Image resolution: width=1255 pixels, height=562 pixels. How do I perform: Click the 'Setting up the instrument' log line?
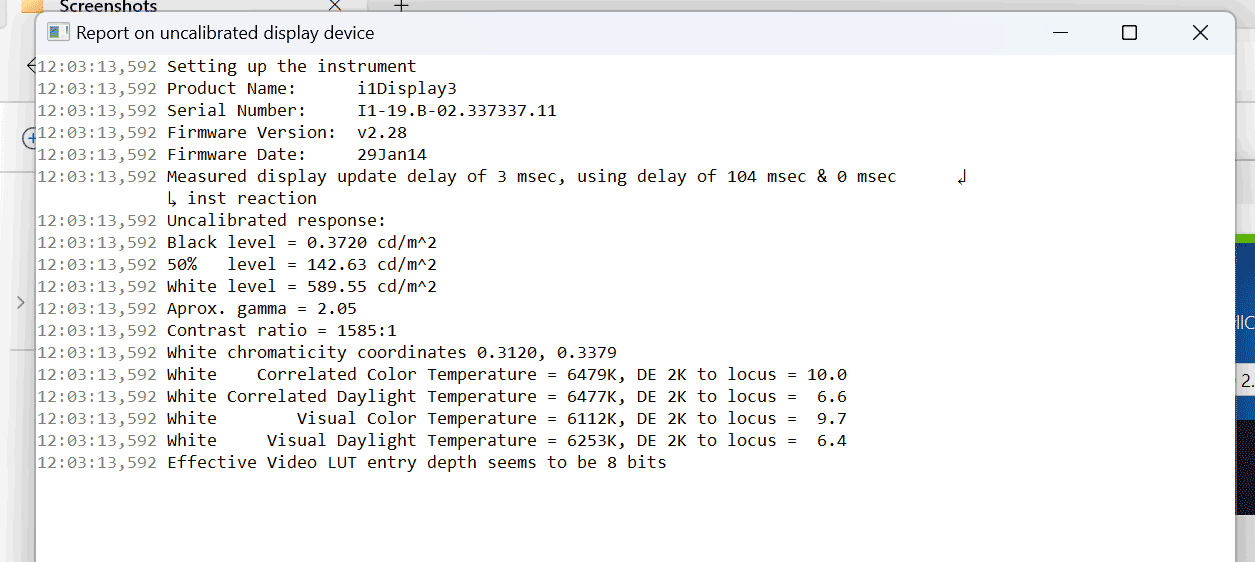click(291, 67)
